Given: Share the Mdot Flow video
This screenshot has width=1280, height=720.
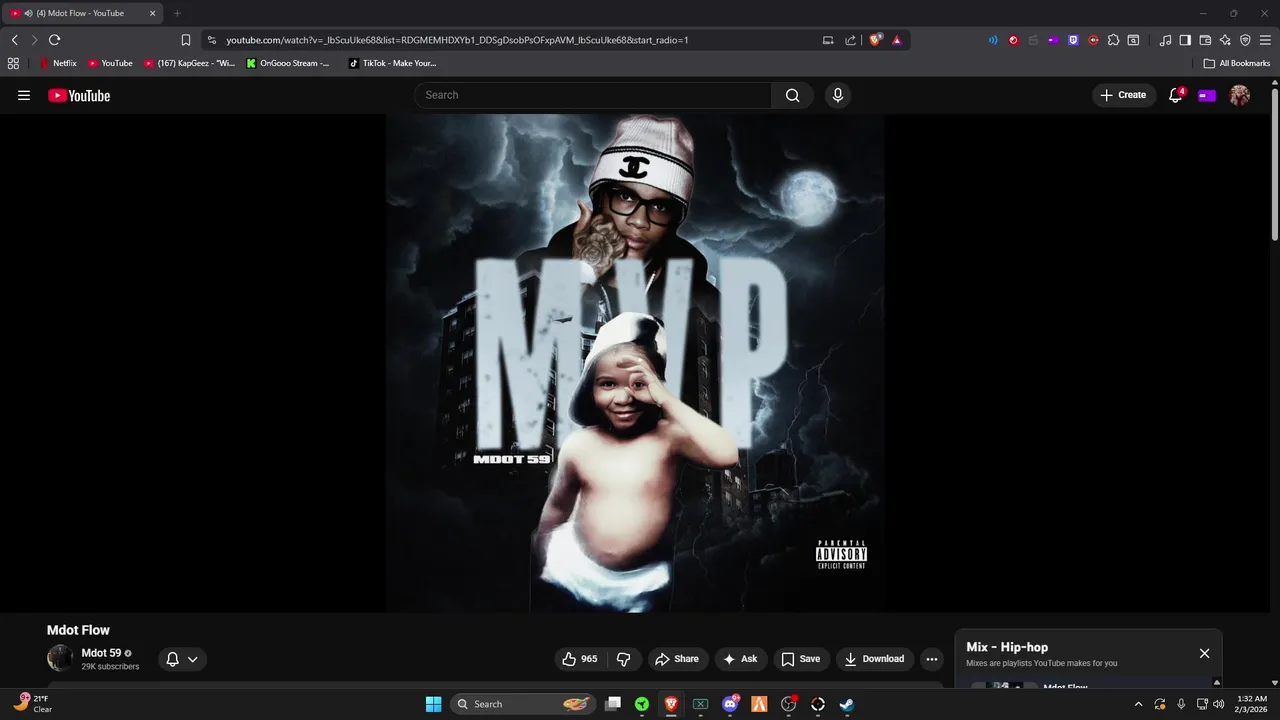Looking at the screenshot, I should (677, 659).
